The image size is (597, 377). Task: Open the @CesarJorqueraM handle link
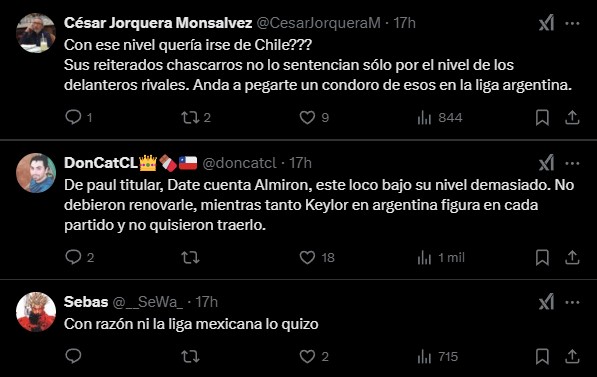point(319,23)
